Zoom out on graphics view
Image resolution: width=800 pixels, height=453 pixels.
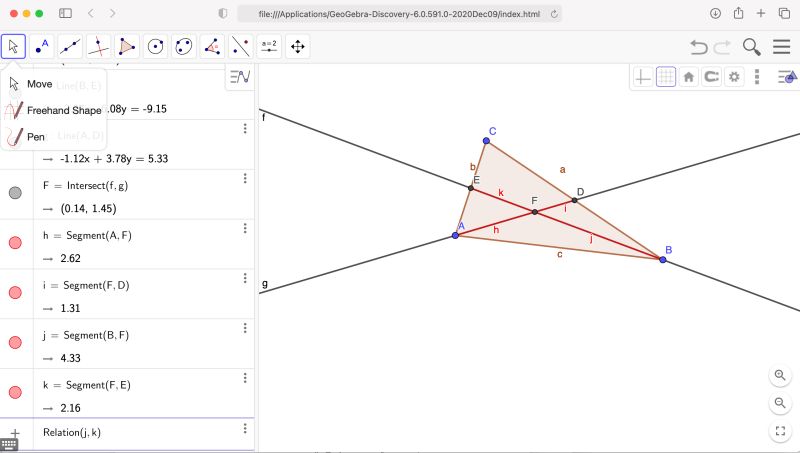pyautogui.click(x=780, y=403)
